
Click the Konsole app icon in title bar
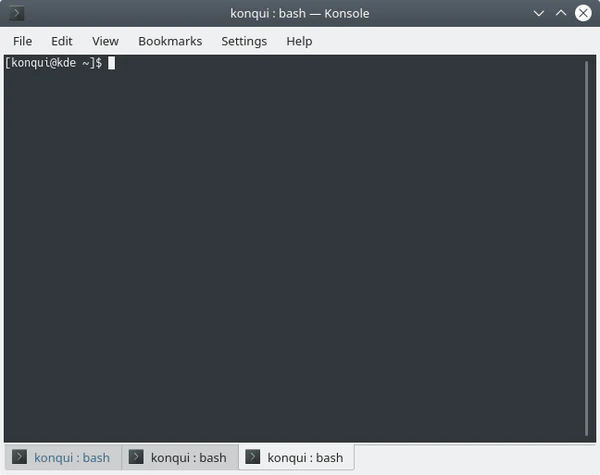point(17,13)
